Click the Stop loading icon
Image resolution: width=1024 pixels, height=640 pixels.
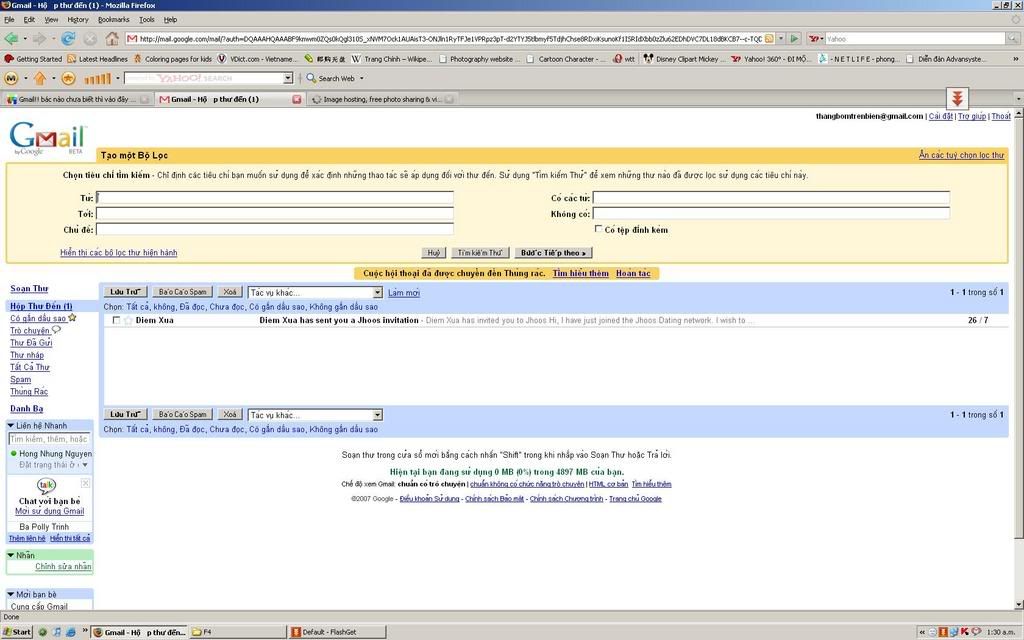[x=90, y=39]
